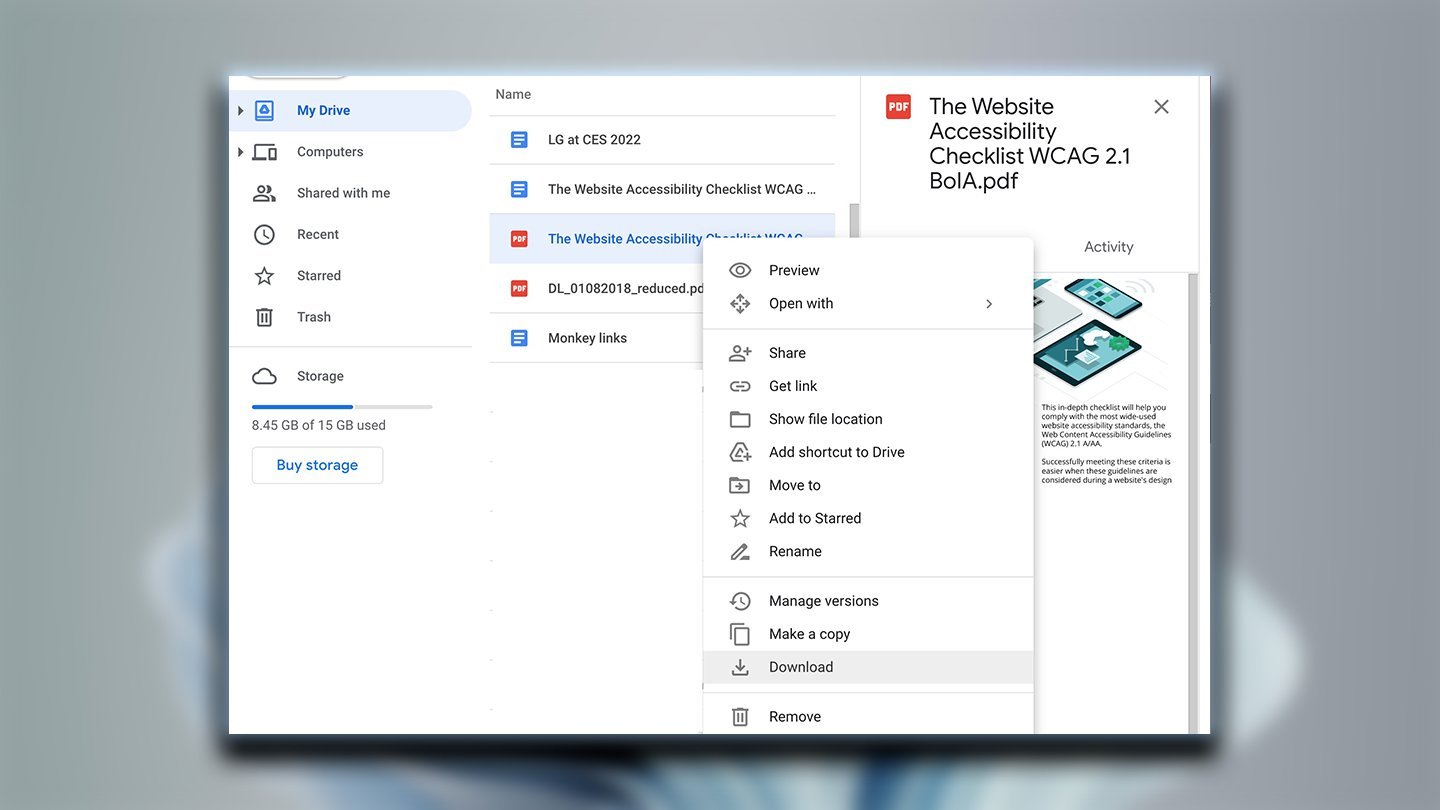The height and width of the screenshot is (810, 1440).
Task: Open My Drive in the sidebar
Action: [350, 110]
